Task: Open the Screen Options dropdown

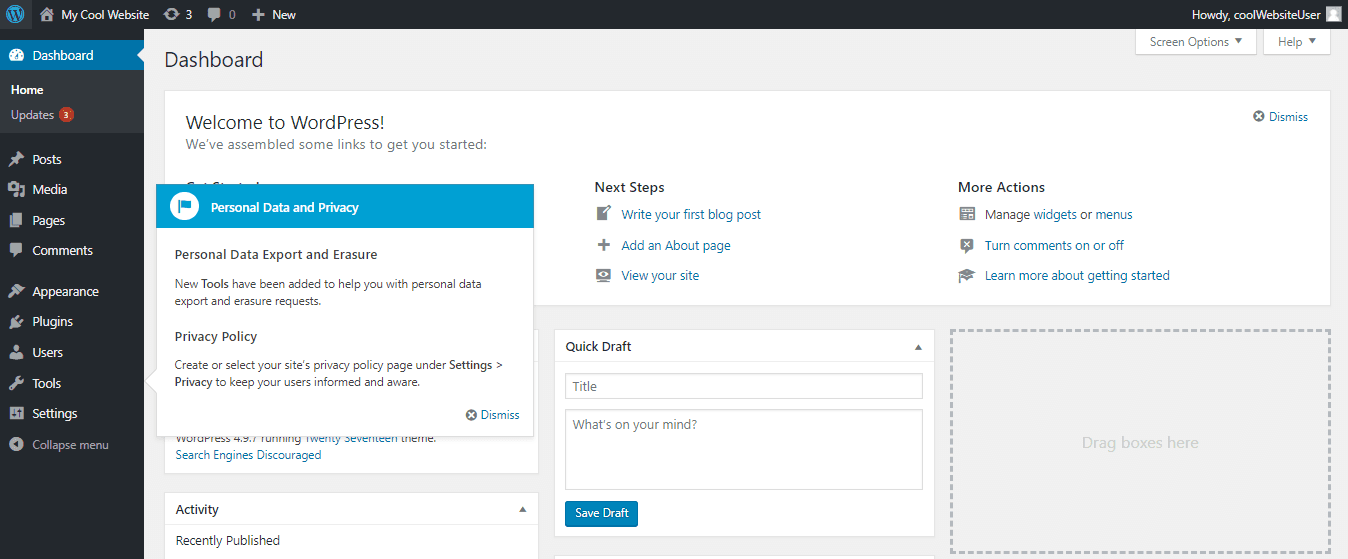Action: [1196, 42]
